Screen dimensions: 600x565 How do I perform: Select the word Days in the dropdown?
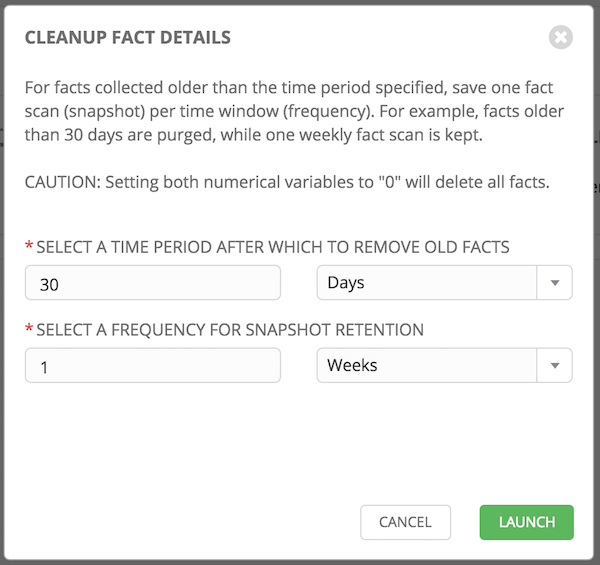(x=346, y=283)
